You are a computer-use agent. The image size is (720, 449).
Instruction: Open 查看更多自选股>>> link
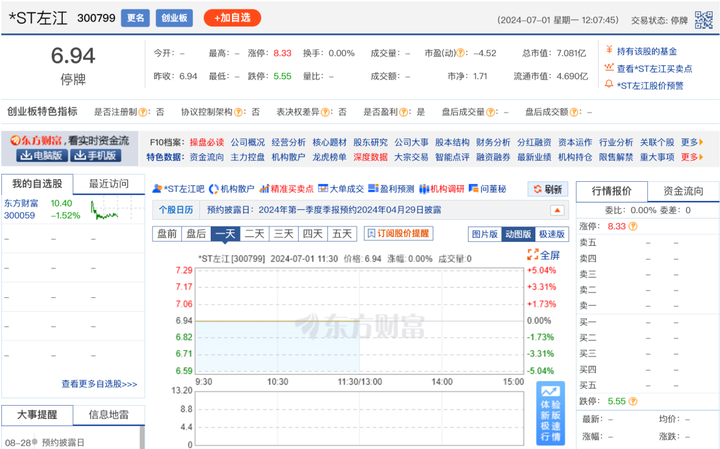(x=99, y=384)
